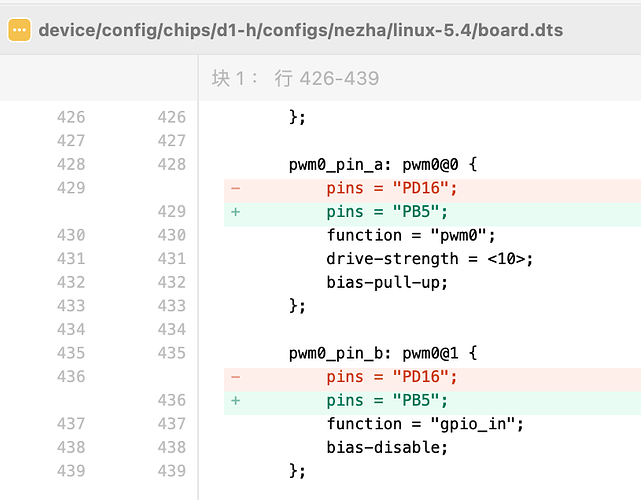Viewport: 641px width, 500px height.
Task: Click the line function = "gpio_in";
Action: (425, 424)
